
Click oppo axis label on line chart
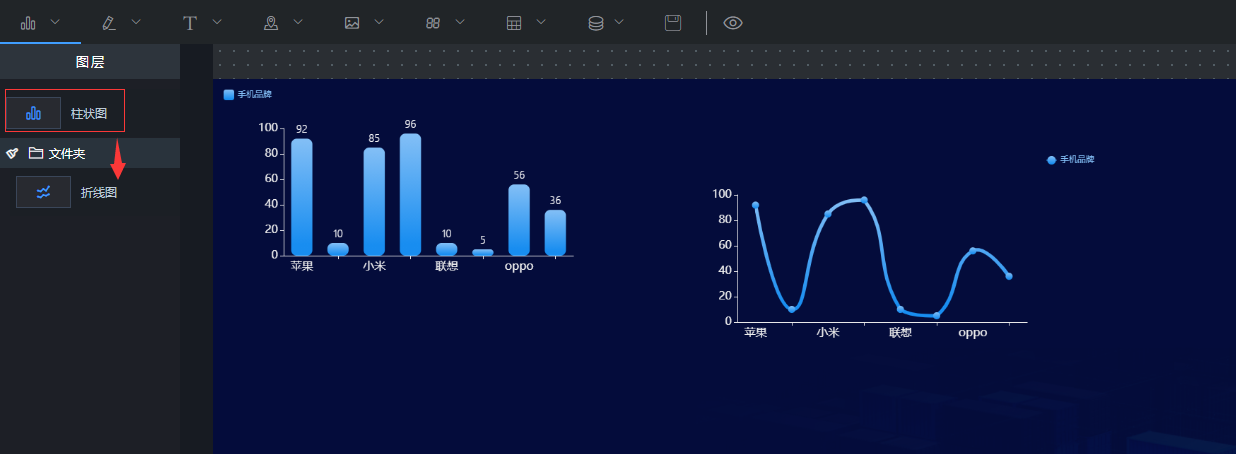(973, 332)
